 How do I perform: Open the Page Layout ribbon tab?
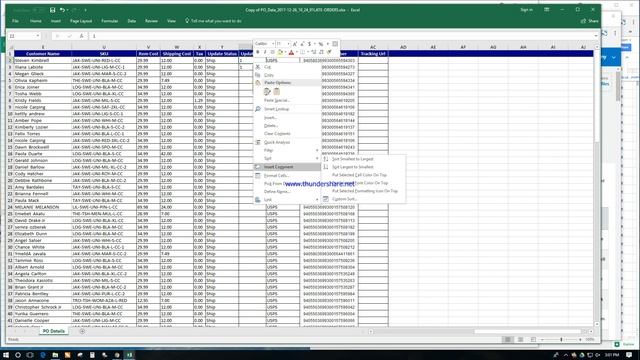81,21
